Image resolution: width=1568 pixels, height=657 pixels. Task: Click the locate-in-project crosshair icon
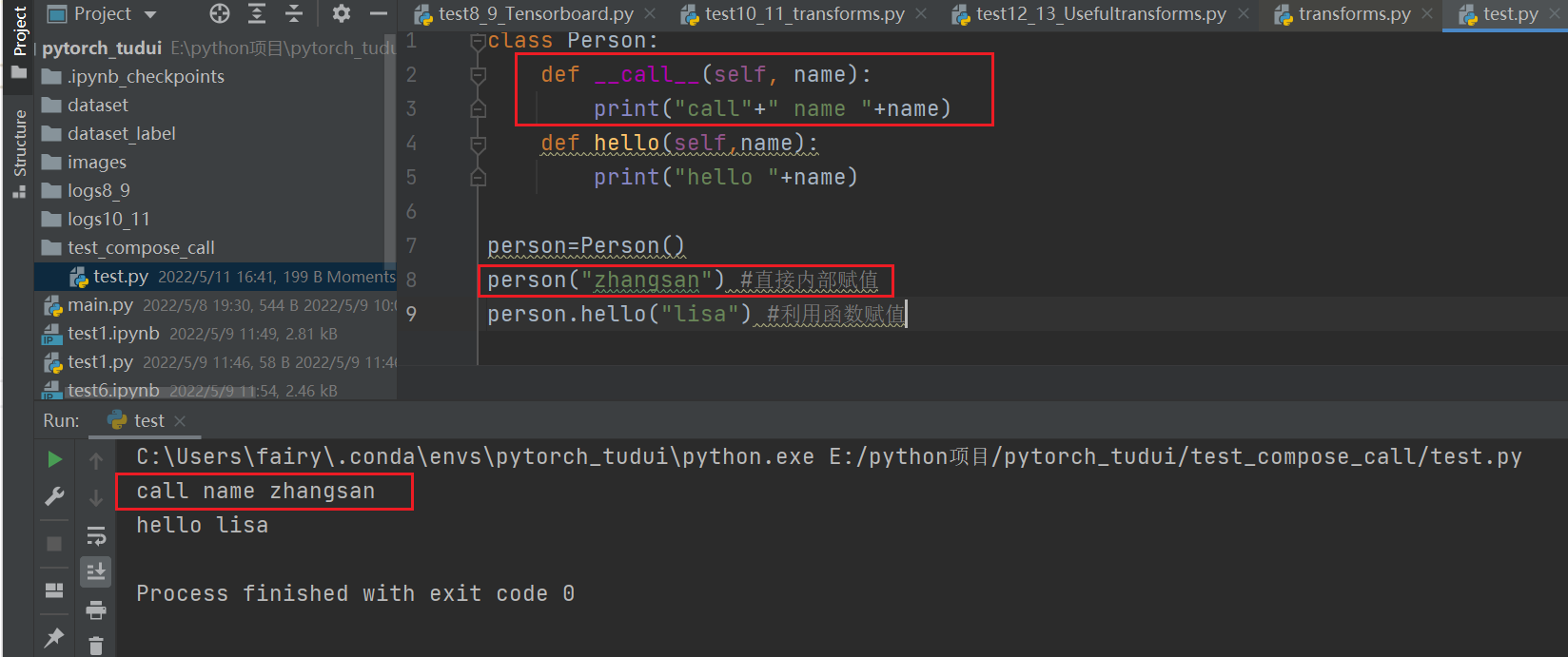tap(220, 13)
